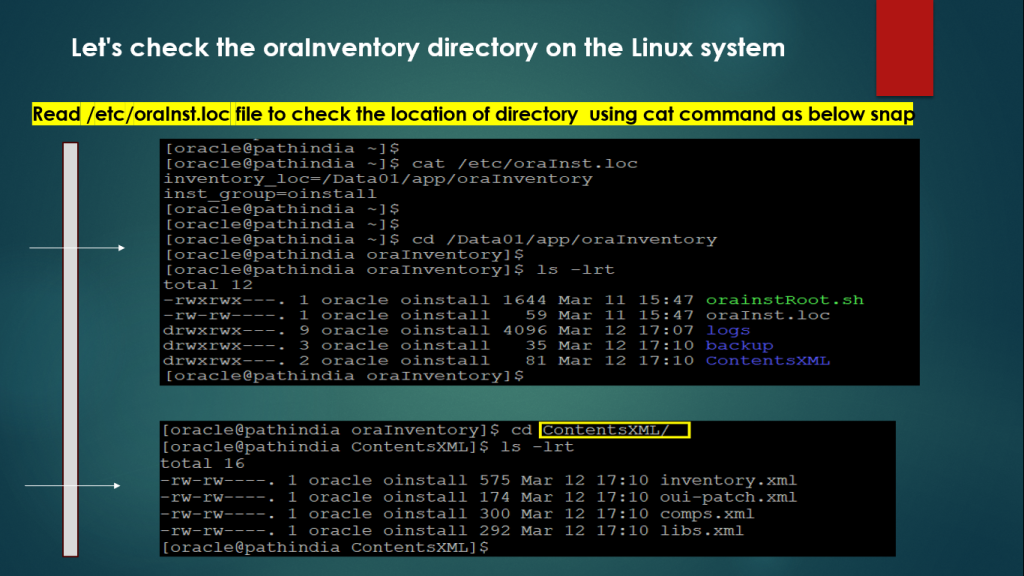The height and width of the screenshot is (576, 1024).
Task: Select the 'cat /etc/oraInst.loc' command line
Action: click(x=518, y=163)
